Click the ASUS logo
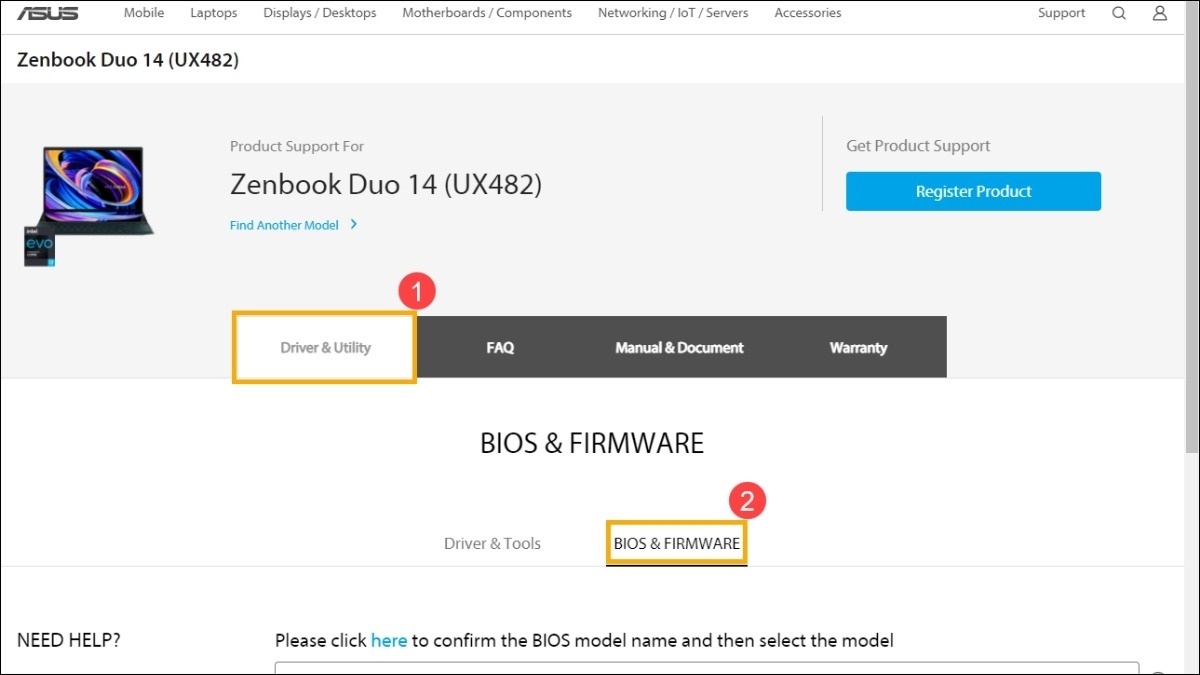 coord(47,13)
